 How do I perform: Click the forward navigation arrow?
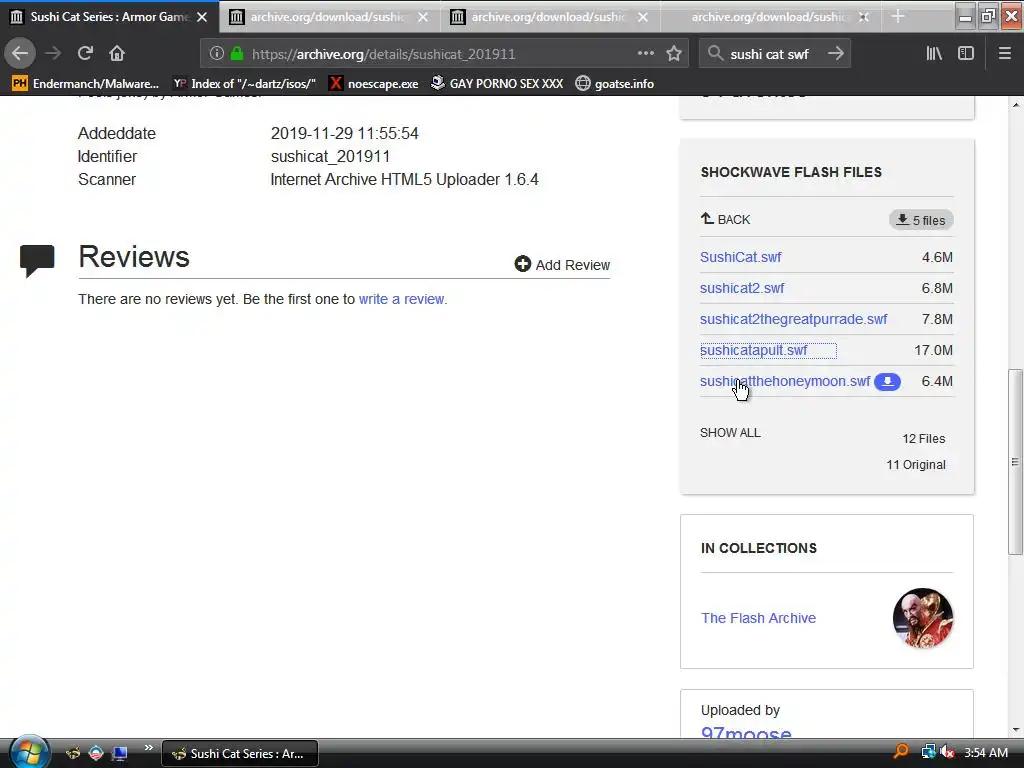point(53,53)
